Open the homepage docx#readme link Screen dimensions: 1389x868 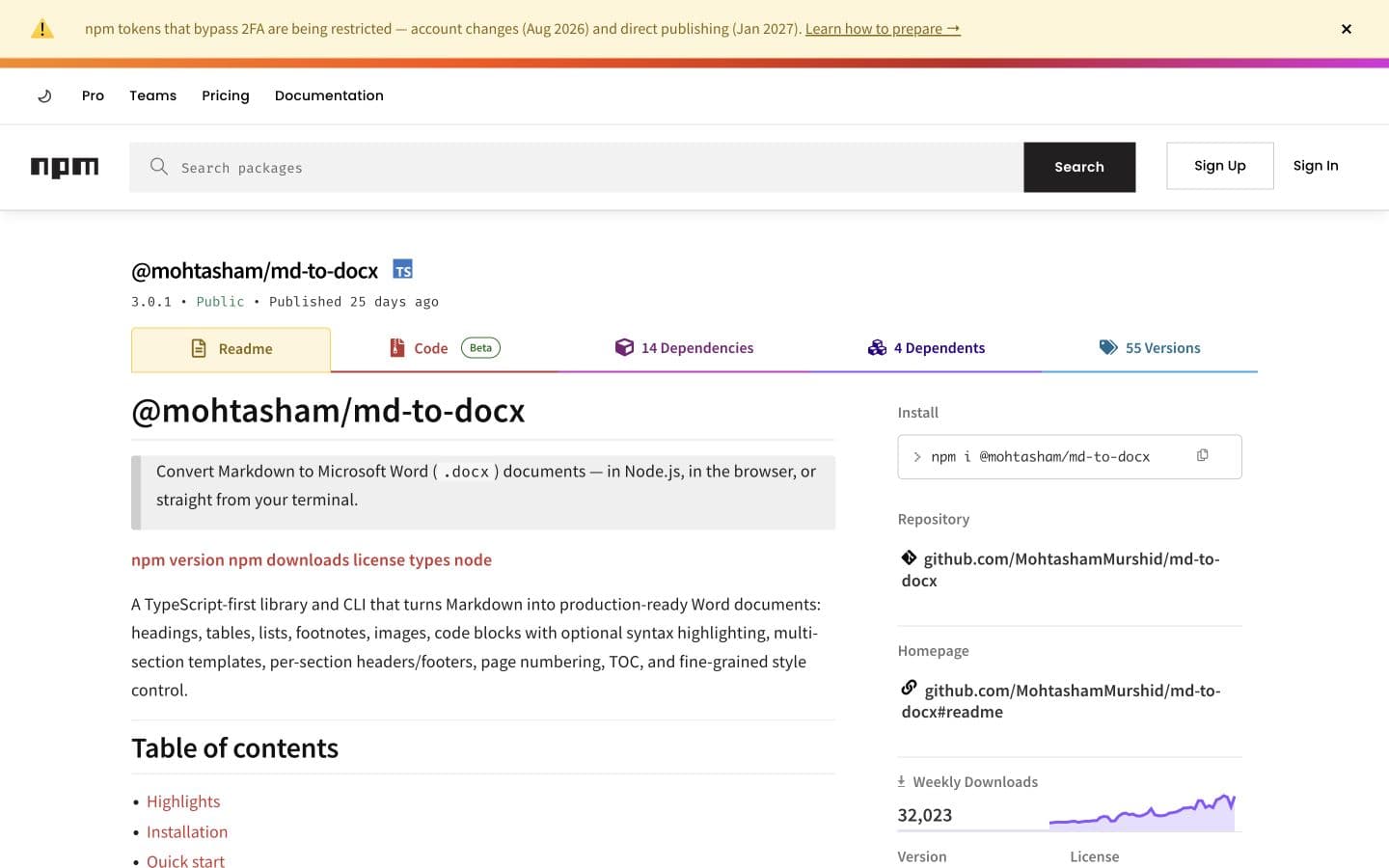click(x=1061, y=701)
